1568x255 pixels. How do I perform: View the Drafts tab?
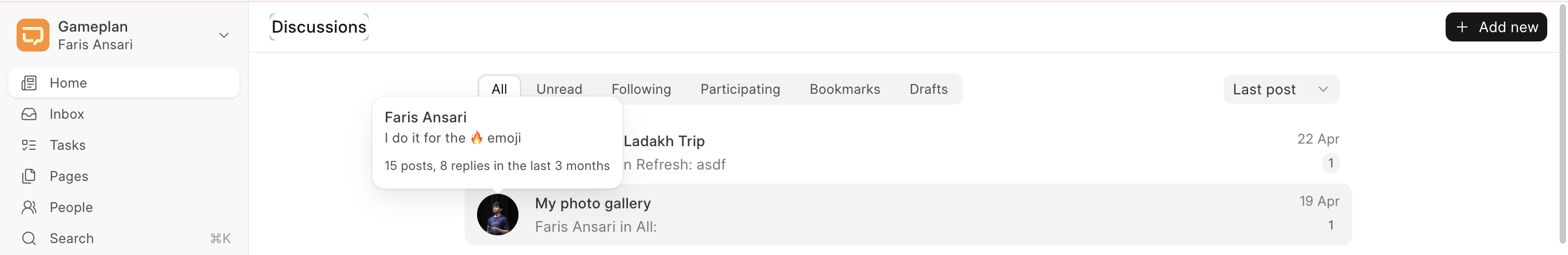[x=928, y=90]
